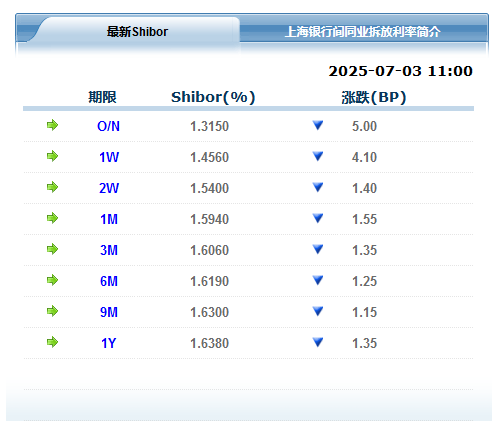Click the green arrow beside 1Y
The height and width of the screenshot is (424, 500).
[x=52, y=342]
